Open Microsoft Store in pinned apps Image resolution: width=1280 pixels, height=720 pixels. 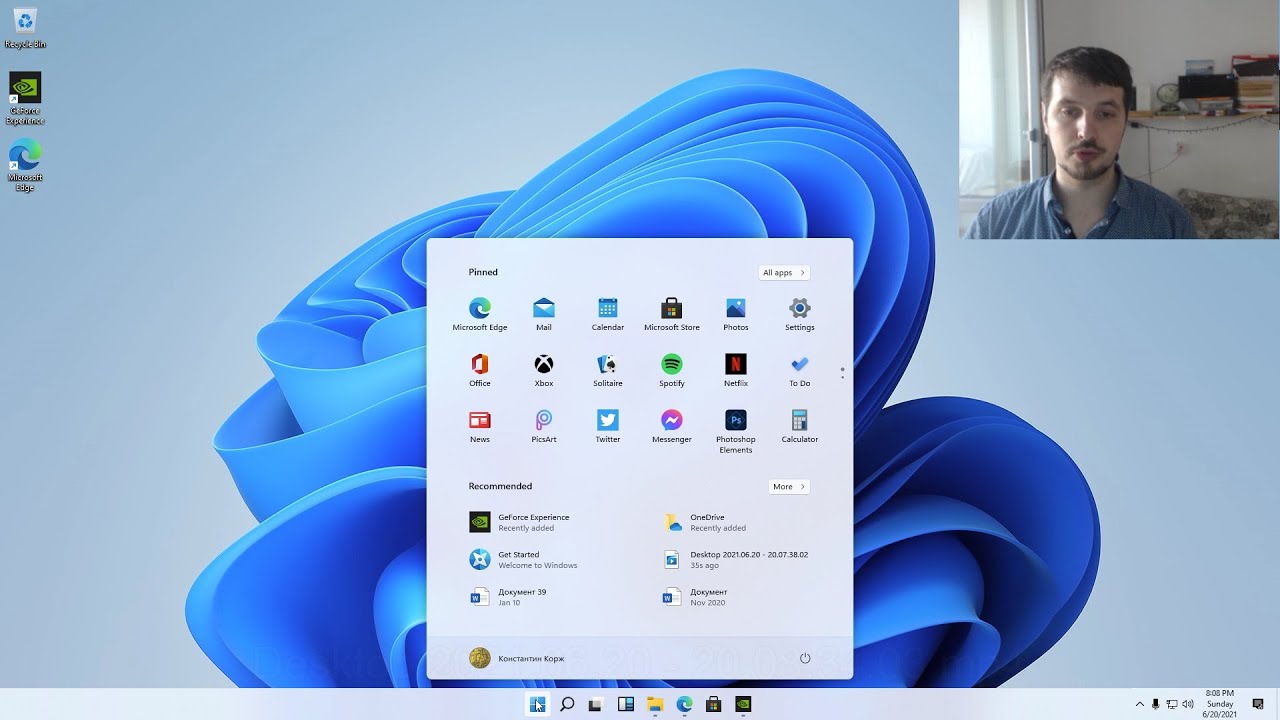[672, 313]
